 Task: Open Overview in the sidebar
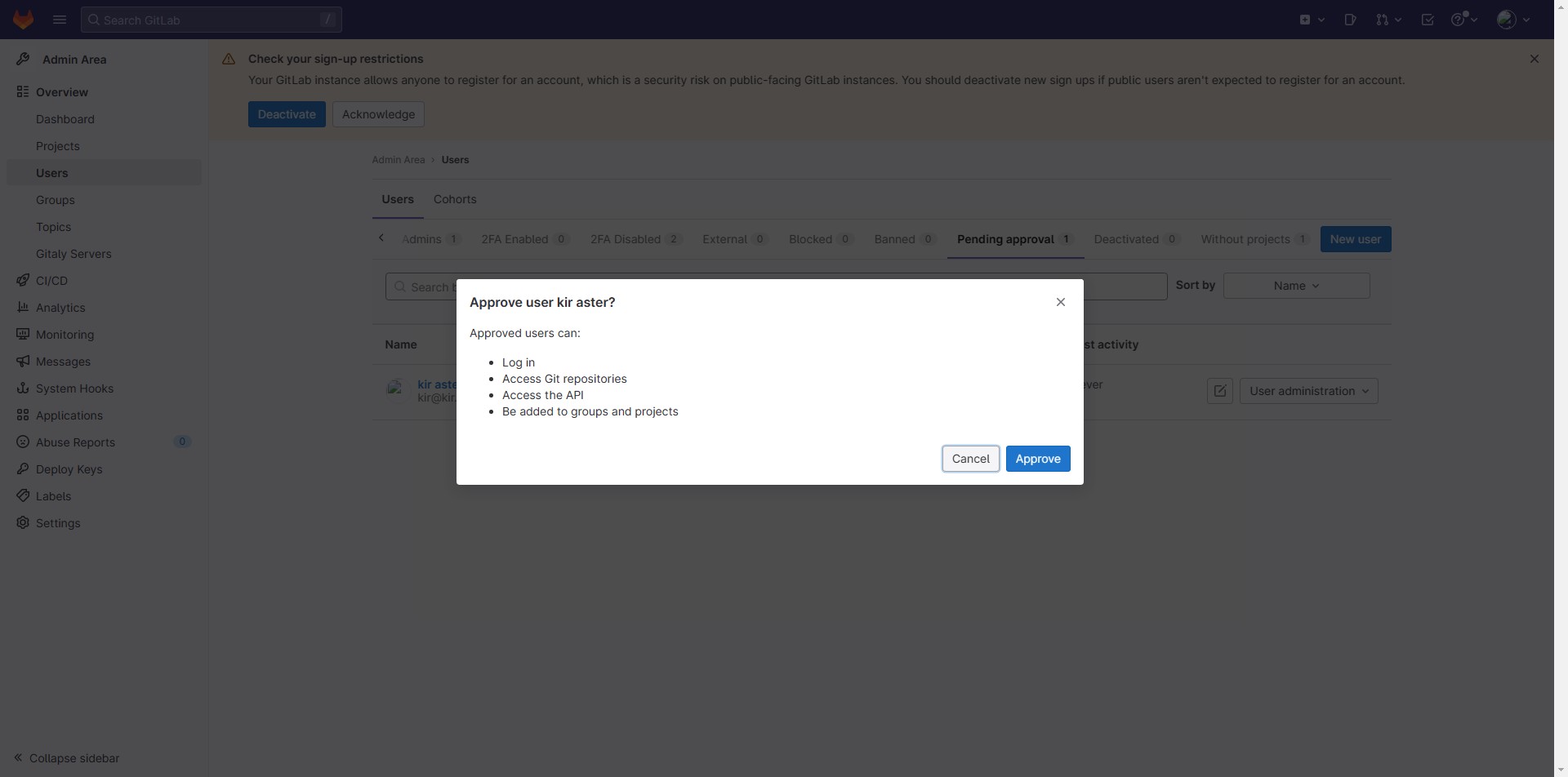[x=104, y=92]
